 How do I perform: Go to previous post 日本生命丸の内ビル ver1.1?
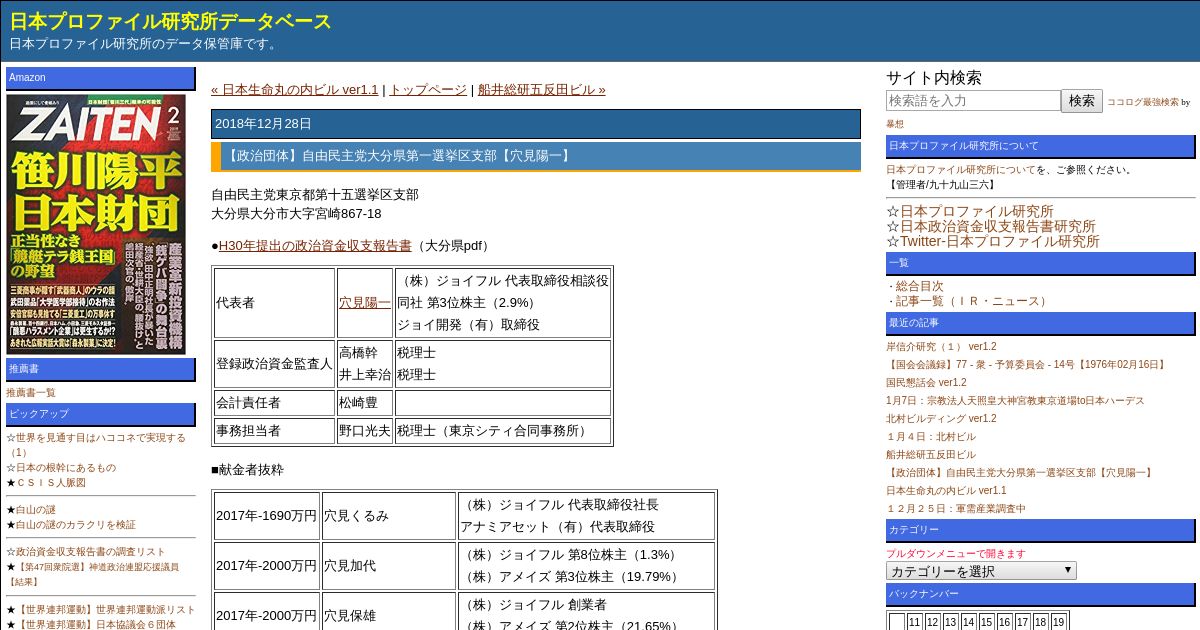click(x=295, y=89)
